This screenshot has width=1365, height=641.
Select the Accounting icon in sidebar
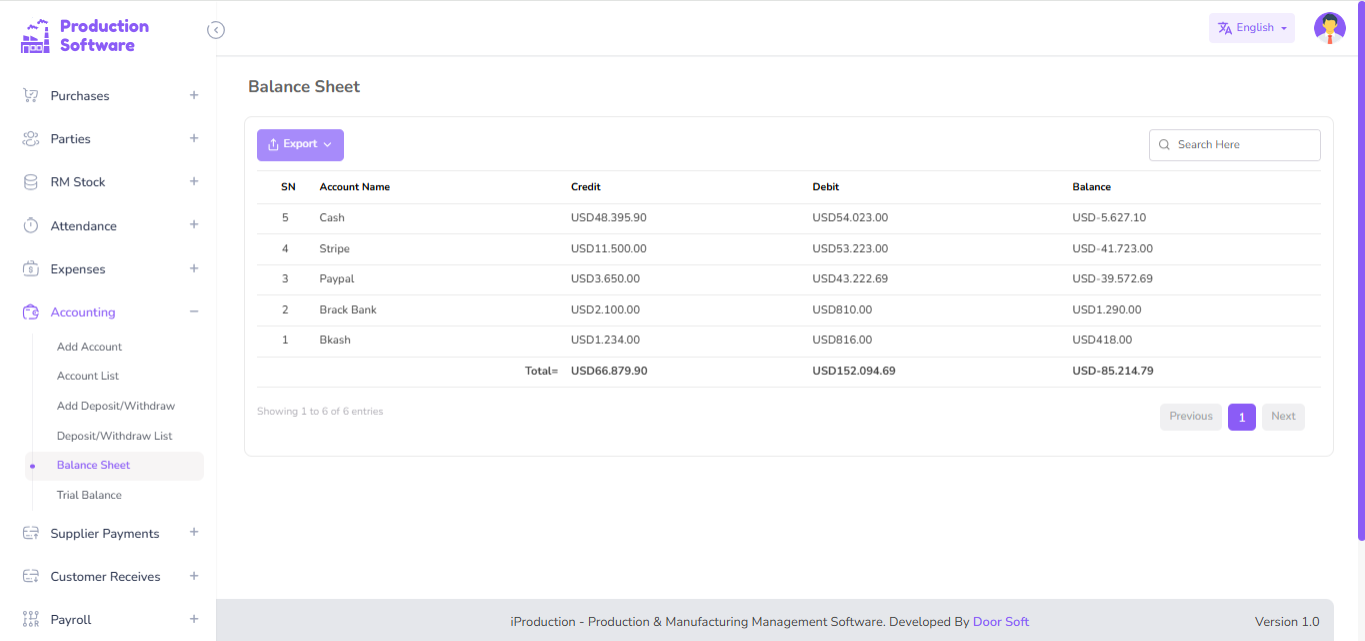[x=29, y=311]
